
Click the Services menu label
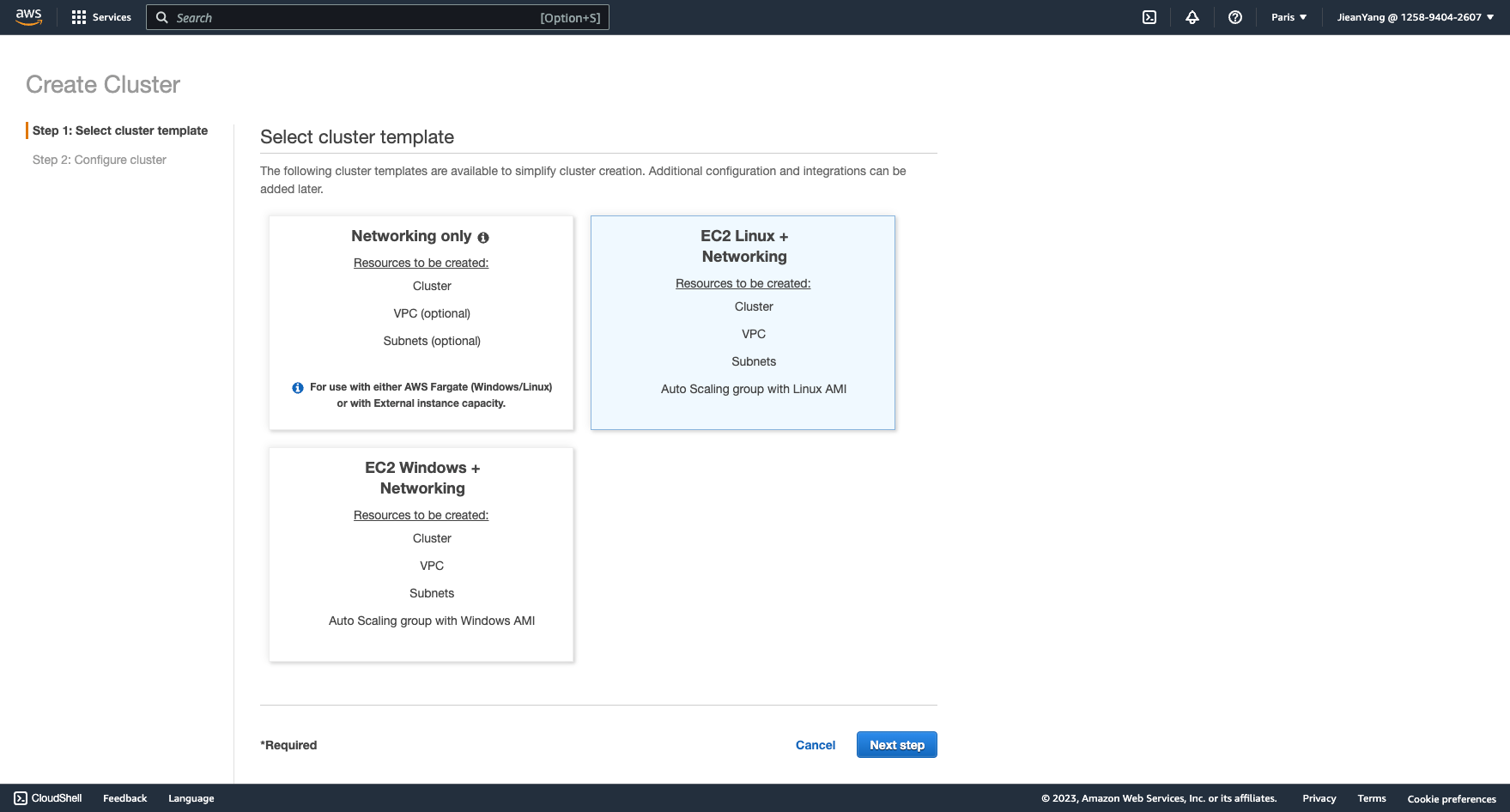coord(112,17)
